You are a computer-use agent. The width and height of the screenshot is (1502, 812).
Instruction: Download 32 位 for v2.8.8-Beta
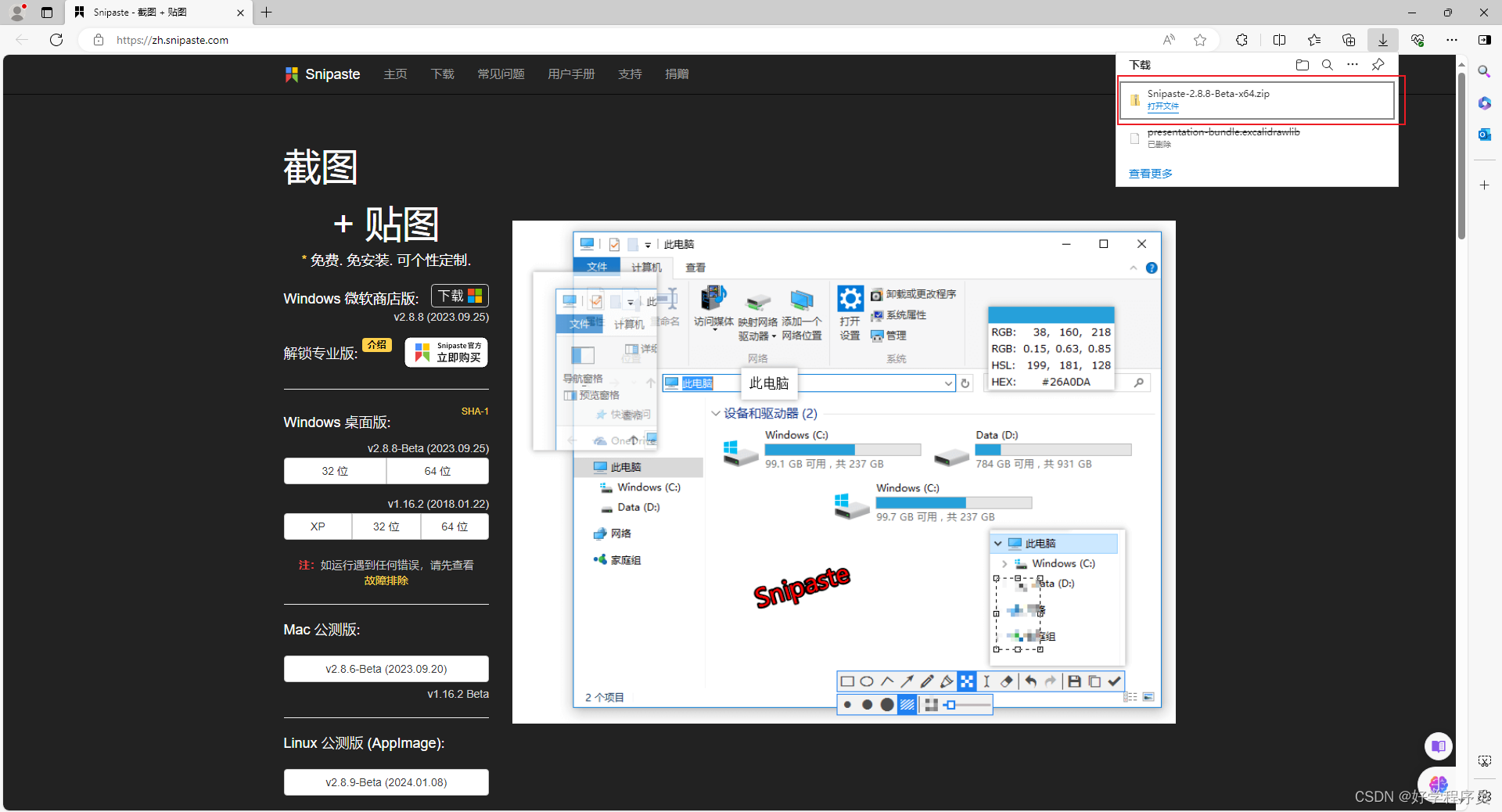(x=335, y=471)
